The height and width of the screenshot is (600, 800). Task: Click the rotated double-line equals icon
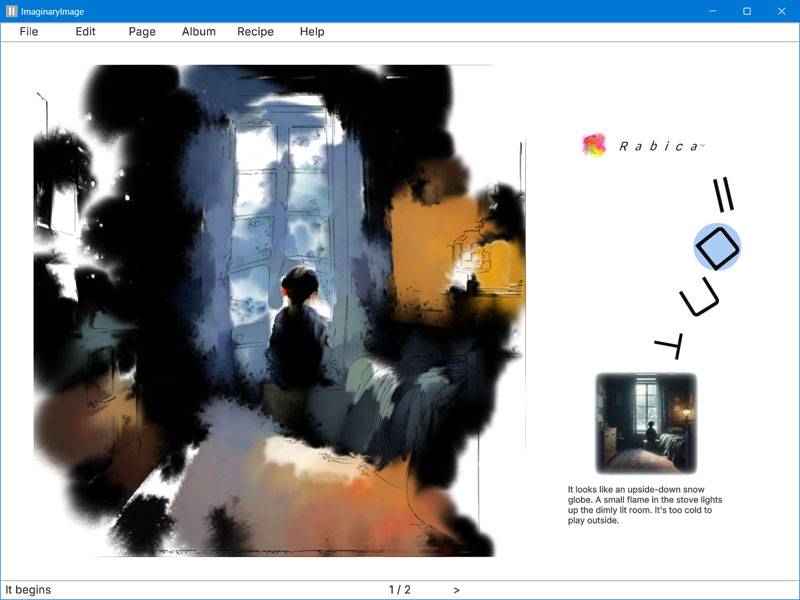click(723, 194)
